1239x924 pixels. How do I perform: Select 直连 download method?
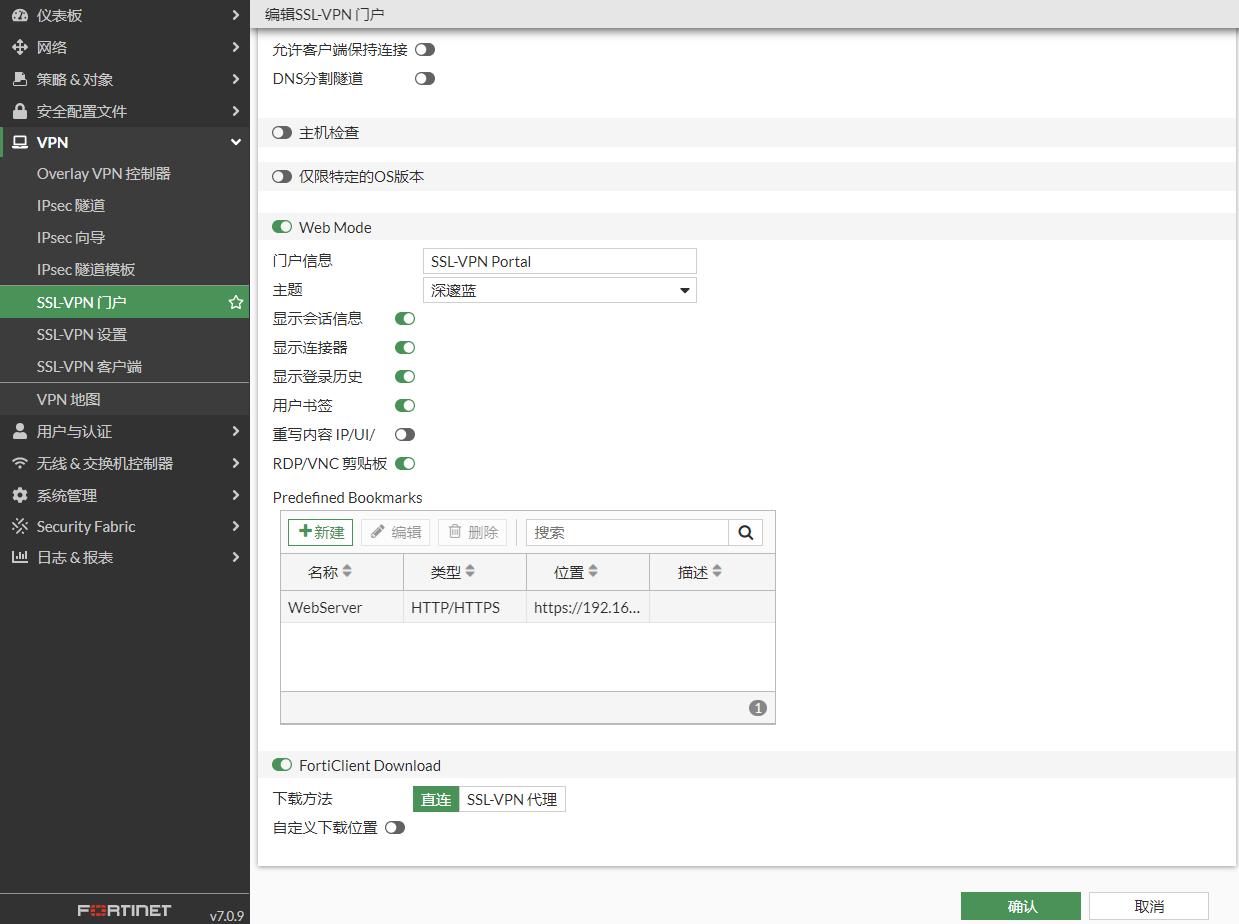(x=436, y=800)
